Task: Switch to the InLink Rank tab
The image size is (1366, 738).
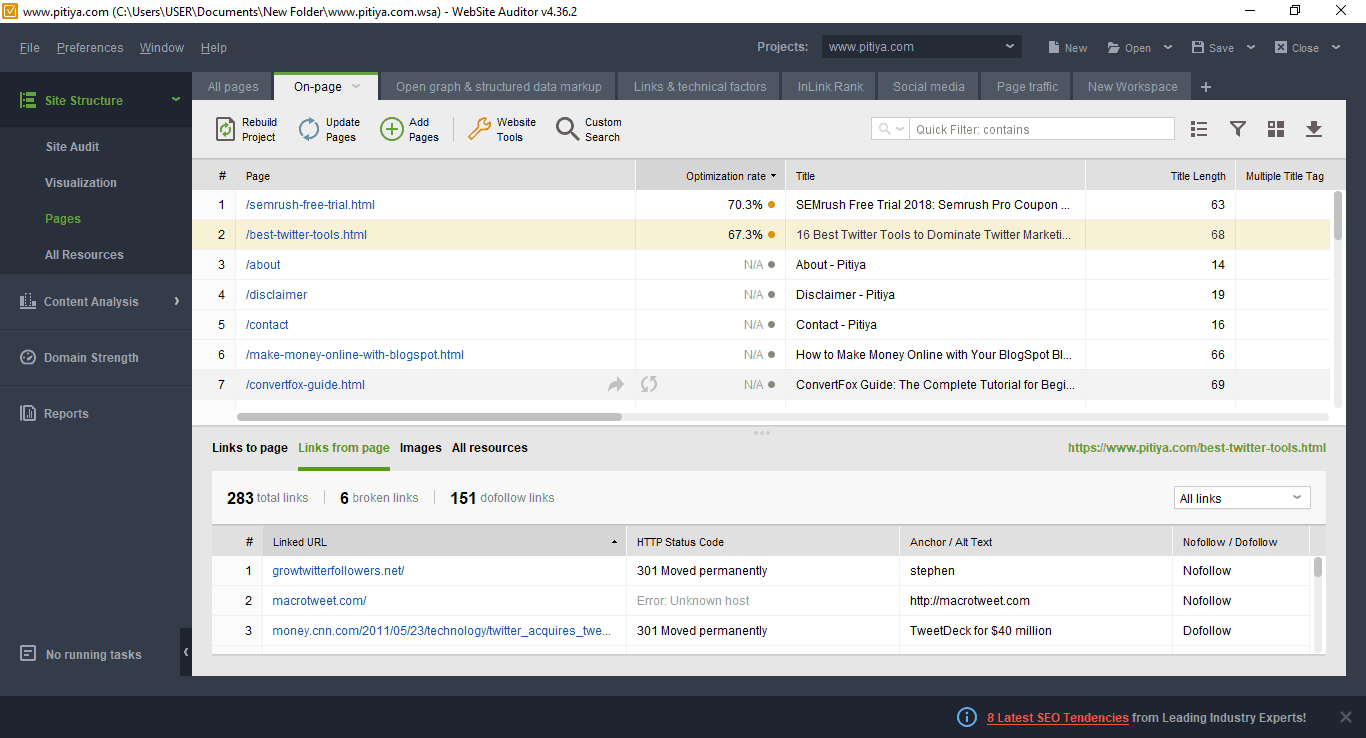Action: 830,87
